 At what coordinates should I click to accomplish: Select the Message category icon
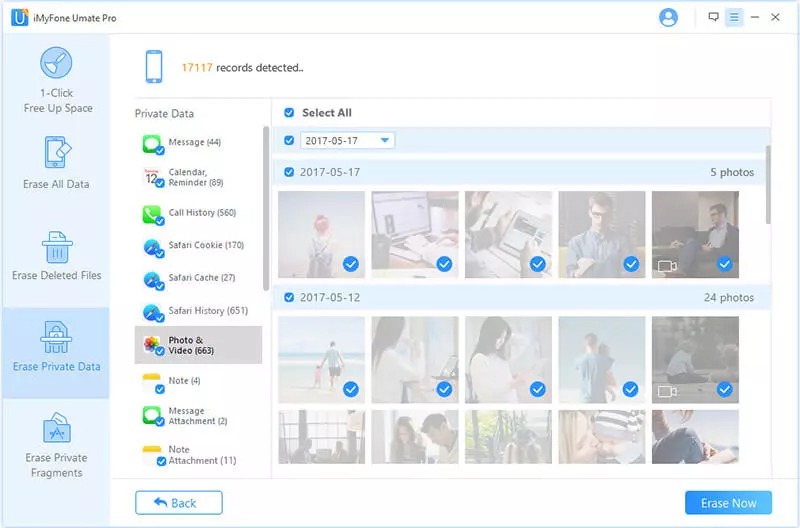click(x=152, y=144)
